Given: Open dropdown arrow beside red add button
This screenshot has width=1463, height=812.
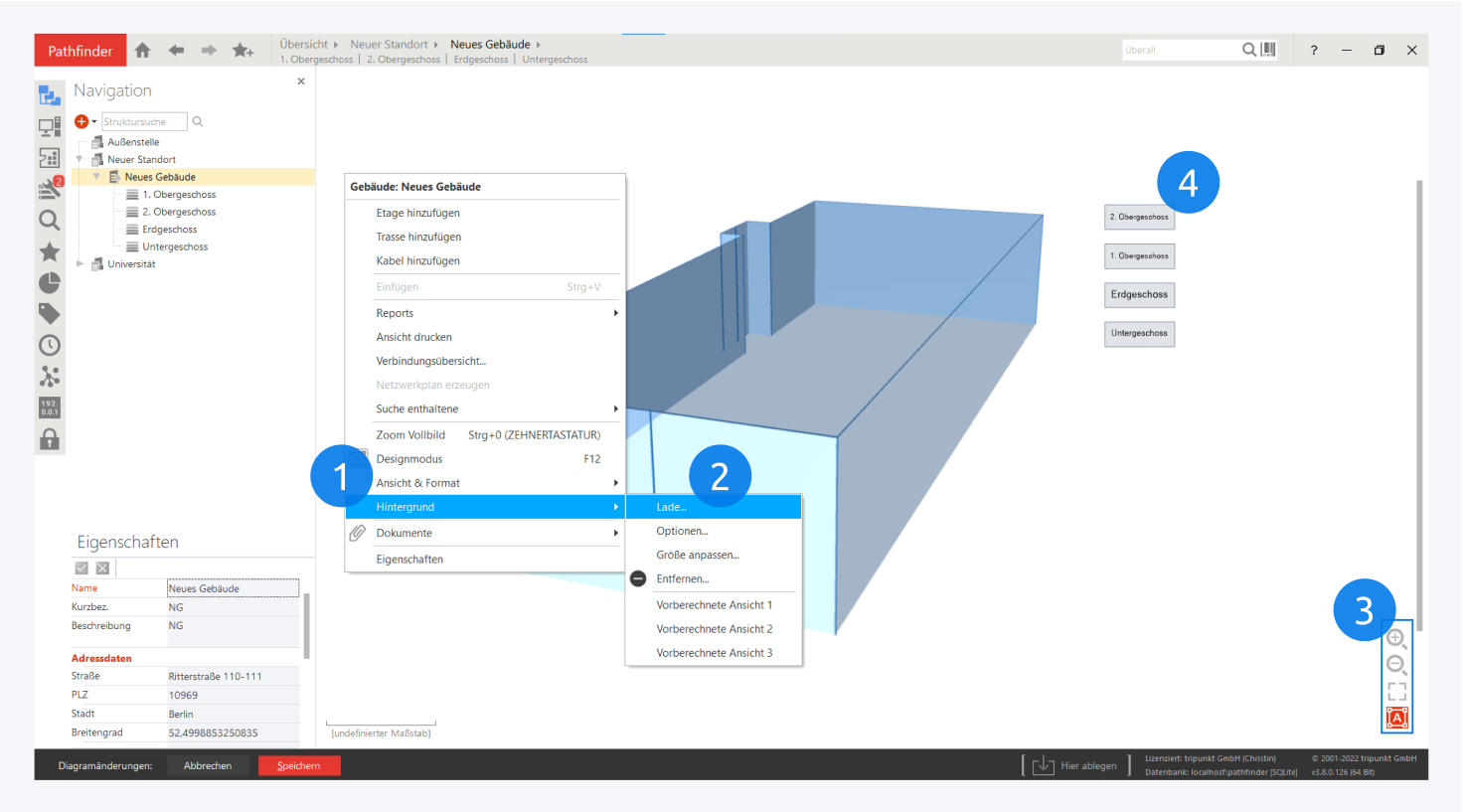Looking at the screenshot, I should (x=94, y=122).
